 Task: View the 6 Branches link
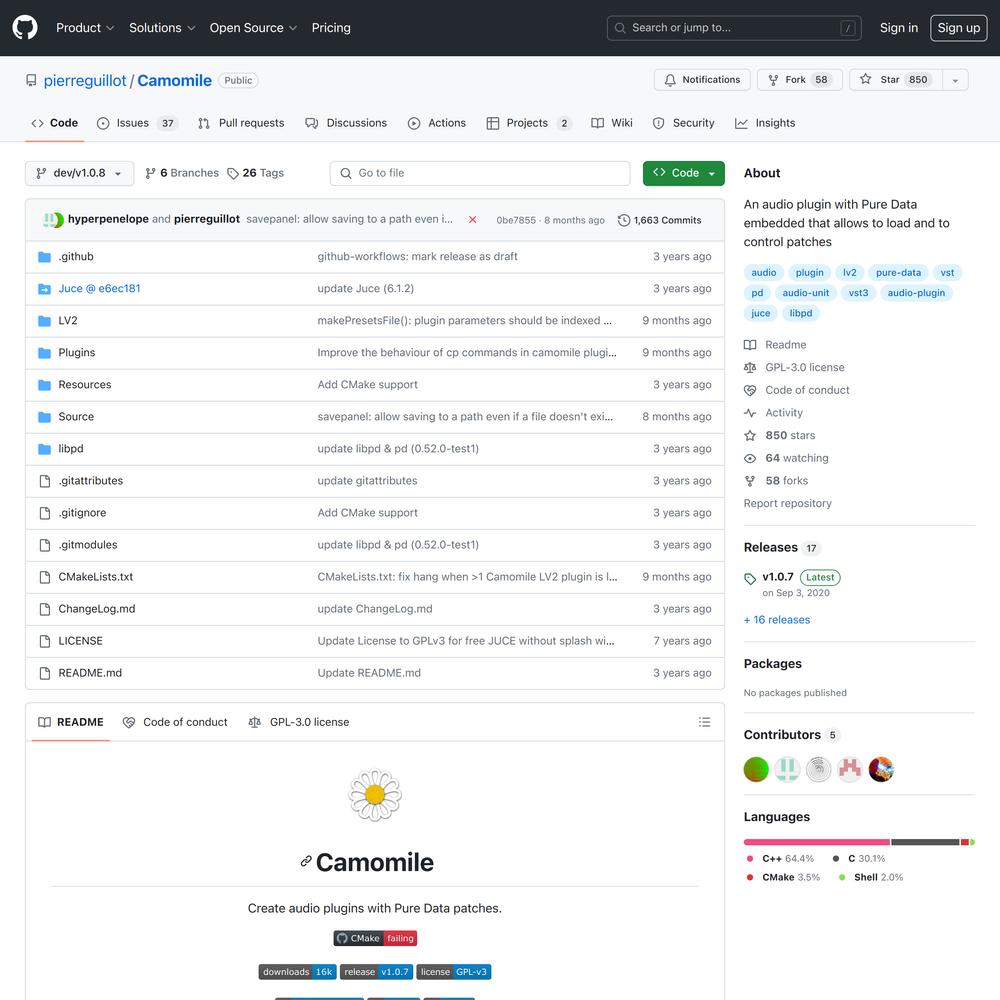point(182,173)
